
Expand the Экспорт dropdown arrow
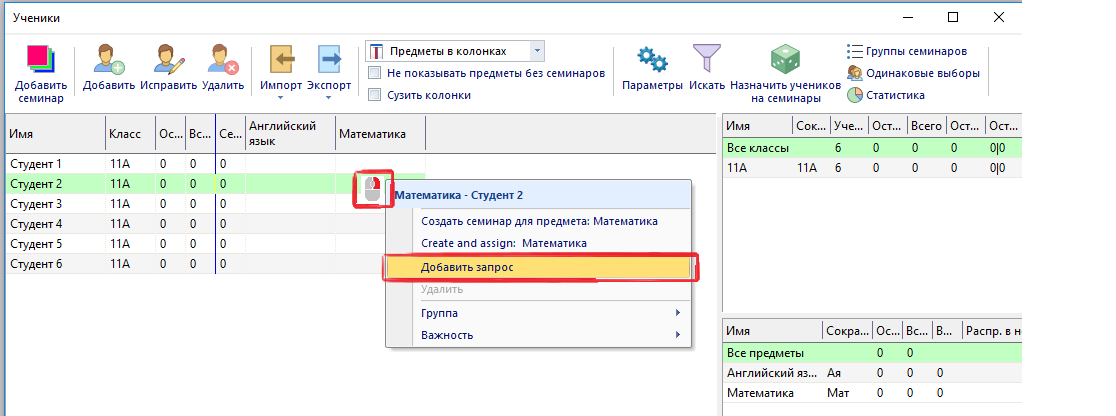point(328,98)
